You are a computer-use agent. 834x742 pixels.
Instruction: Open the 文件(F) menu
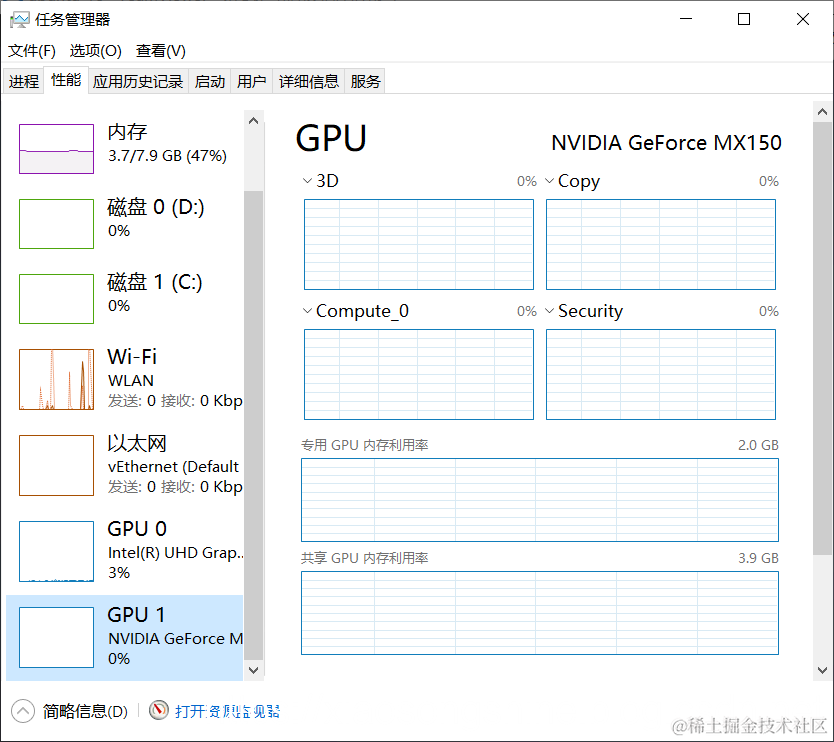pyautogui.click(x=31, y=51)
